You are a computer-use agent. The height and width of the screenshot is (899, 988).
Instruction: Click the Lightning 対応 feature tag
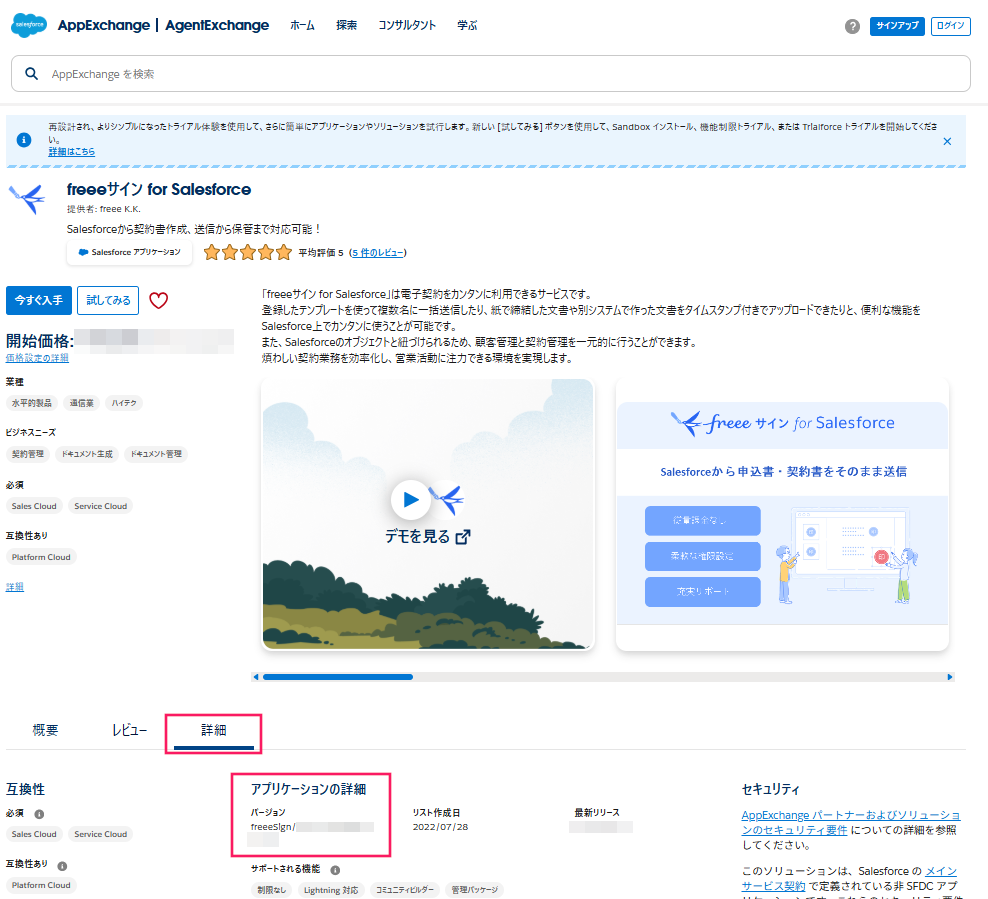tap(331, 890)
